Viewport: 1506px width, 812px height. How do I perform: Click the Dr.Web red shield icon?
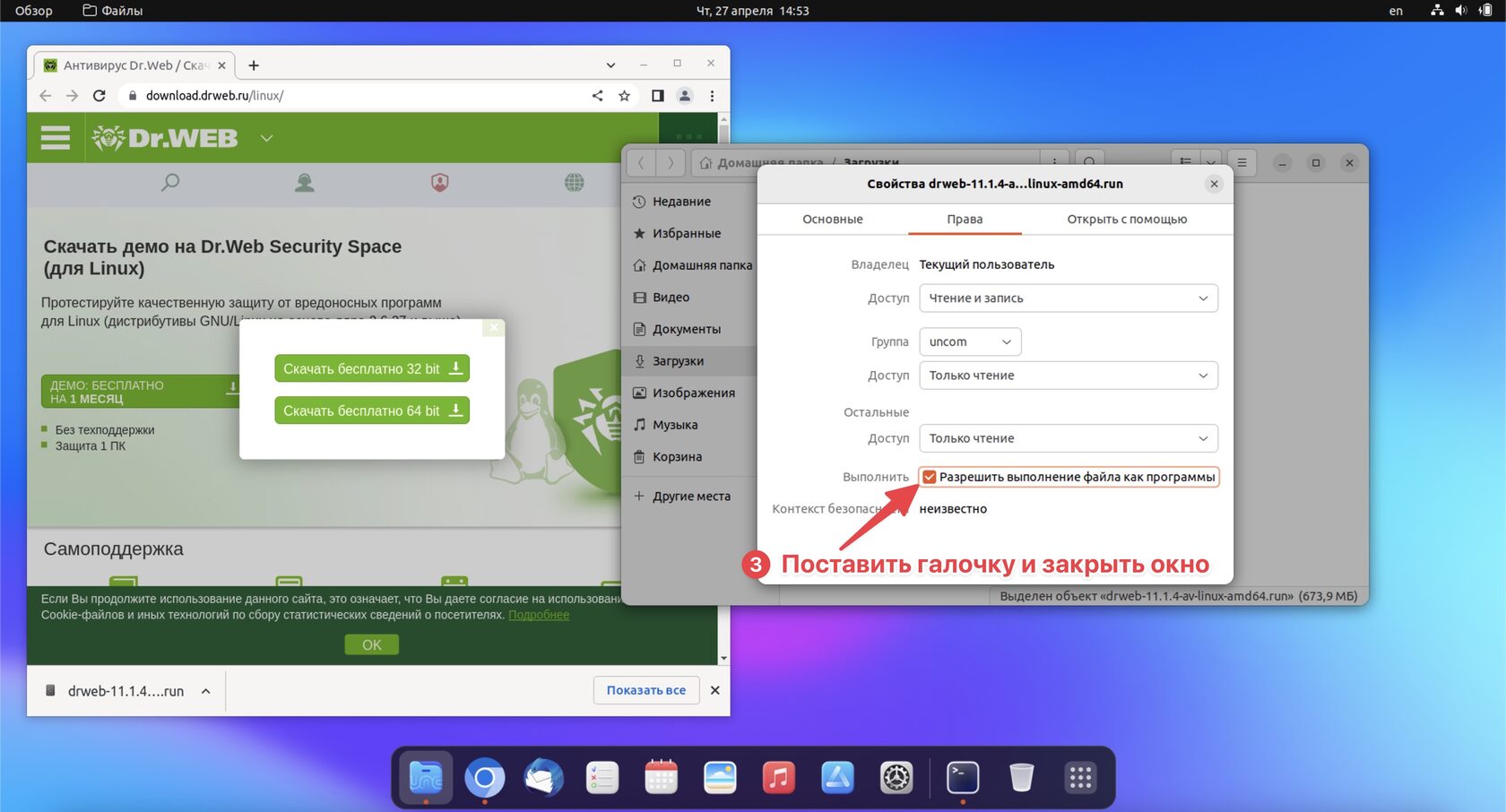[439, 183]
